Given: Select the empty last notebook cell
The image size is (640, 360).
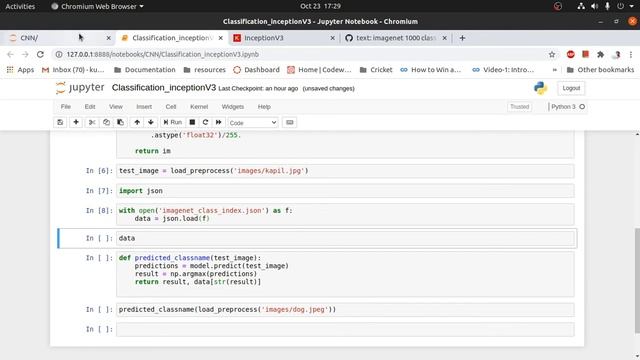Looking at the screenshot, I should coord(345,329).
